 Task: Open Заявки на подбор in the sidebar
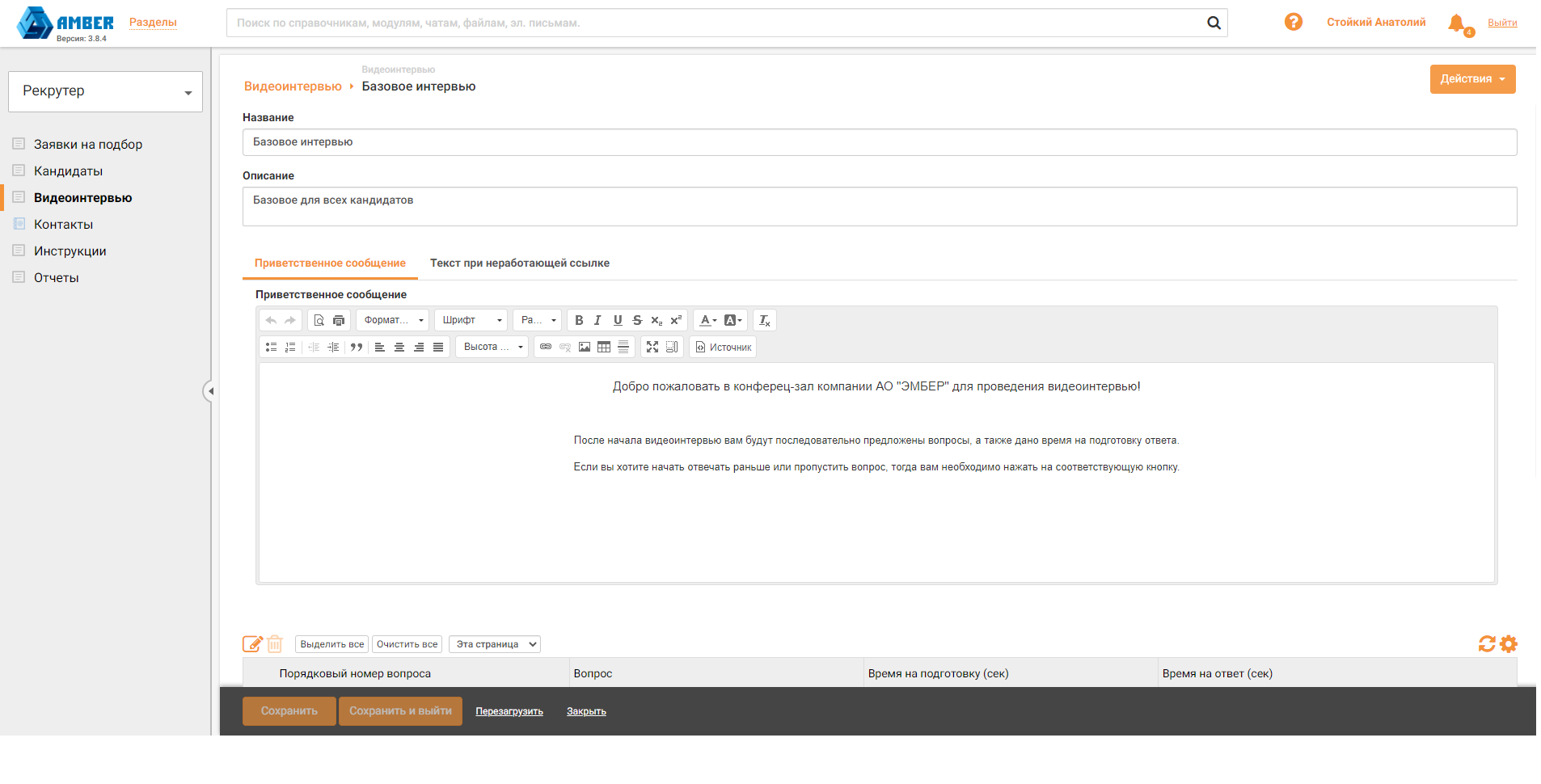click(88, 145)
